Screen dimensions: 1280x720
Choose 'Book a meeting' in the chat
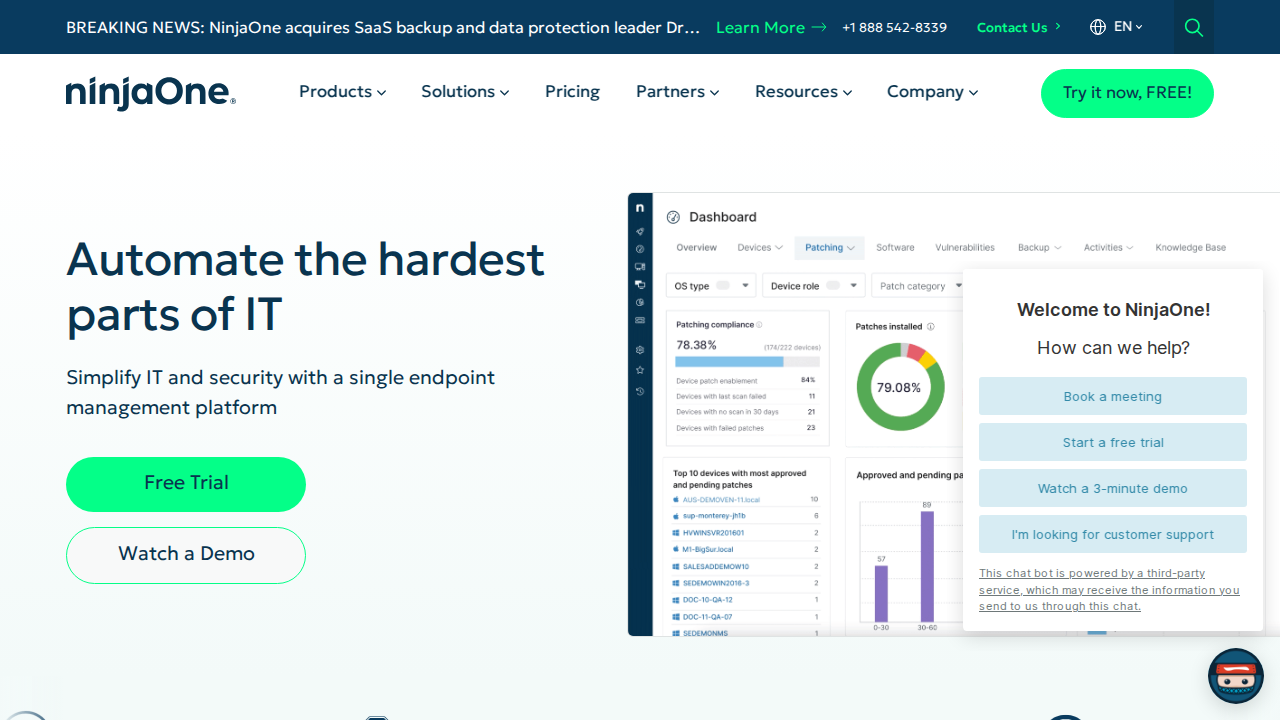point(1113,396)
